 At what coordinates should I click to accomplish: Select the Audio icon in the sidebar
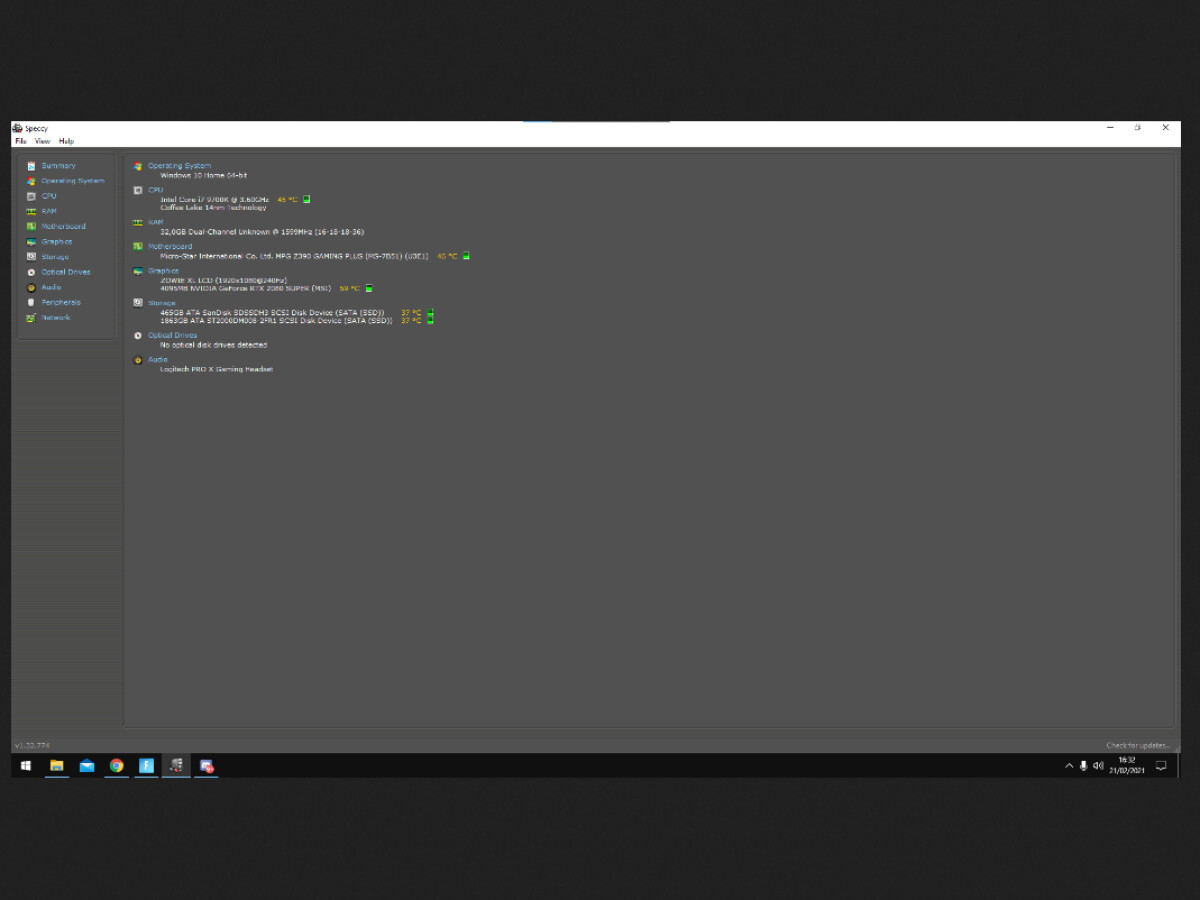[31, 287]
